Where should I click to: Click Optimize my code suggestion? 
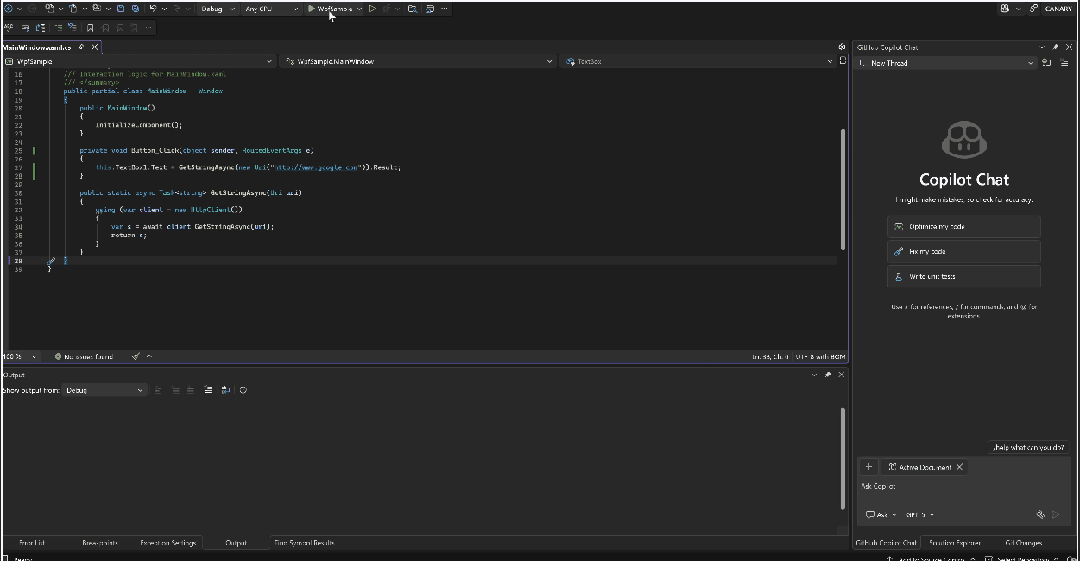pyautogui.click(x=964, y=226)
